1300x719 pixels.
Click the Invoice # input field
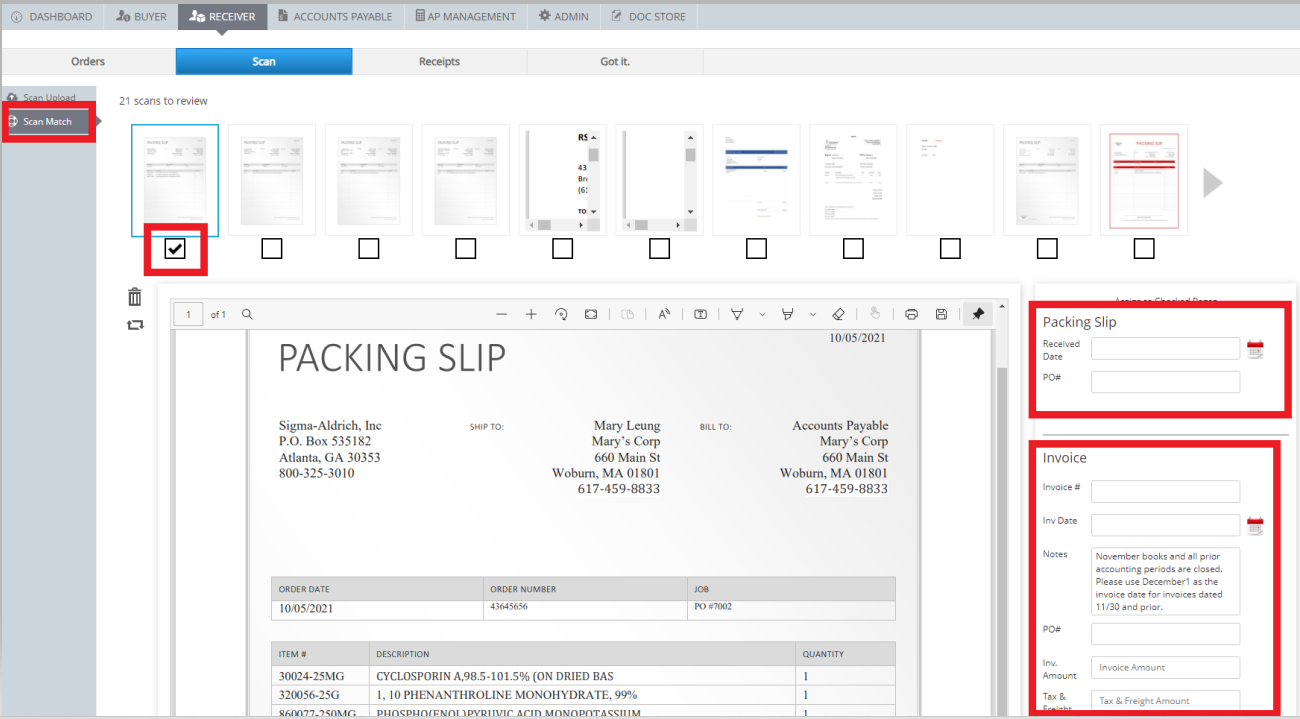(x=1165, y=491)
